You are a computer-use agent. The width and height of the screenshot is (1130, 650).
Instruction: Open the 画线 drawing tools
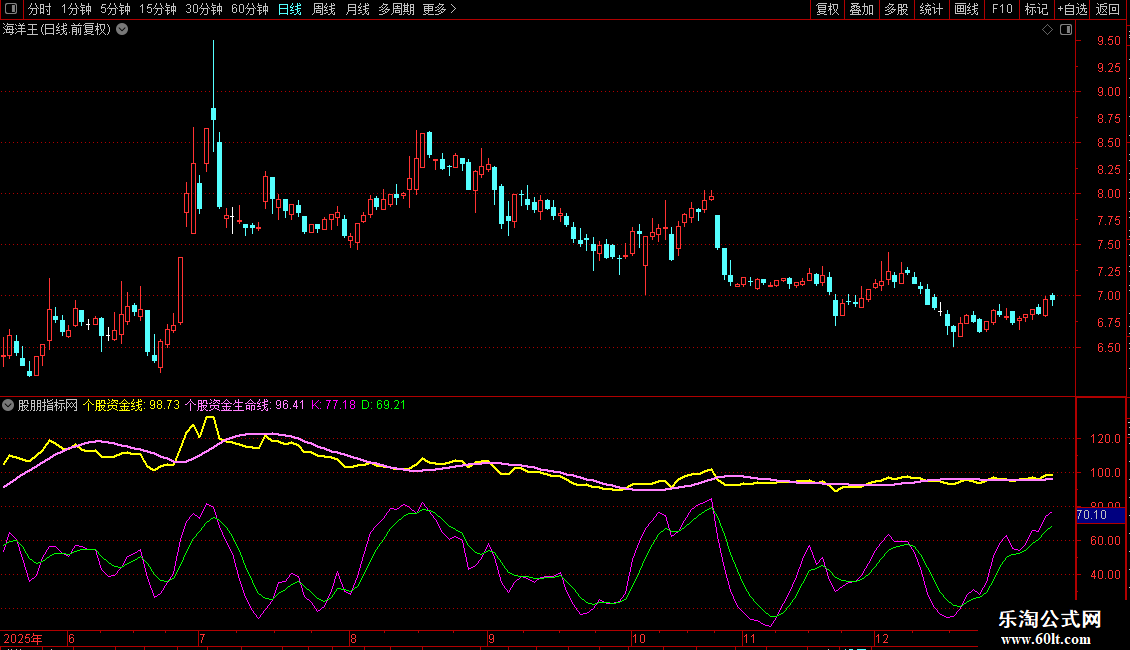[966, 9]
